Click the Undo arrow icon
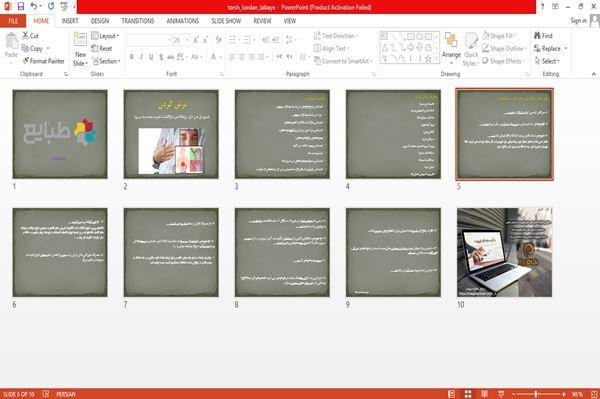Image resolution: width=600 pixels, height=399 pixels. 34,6
